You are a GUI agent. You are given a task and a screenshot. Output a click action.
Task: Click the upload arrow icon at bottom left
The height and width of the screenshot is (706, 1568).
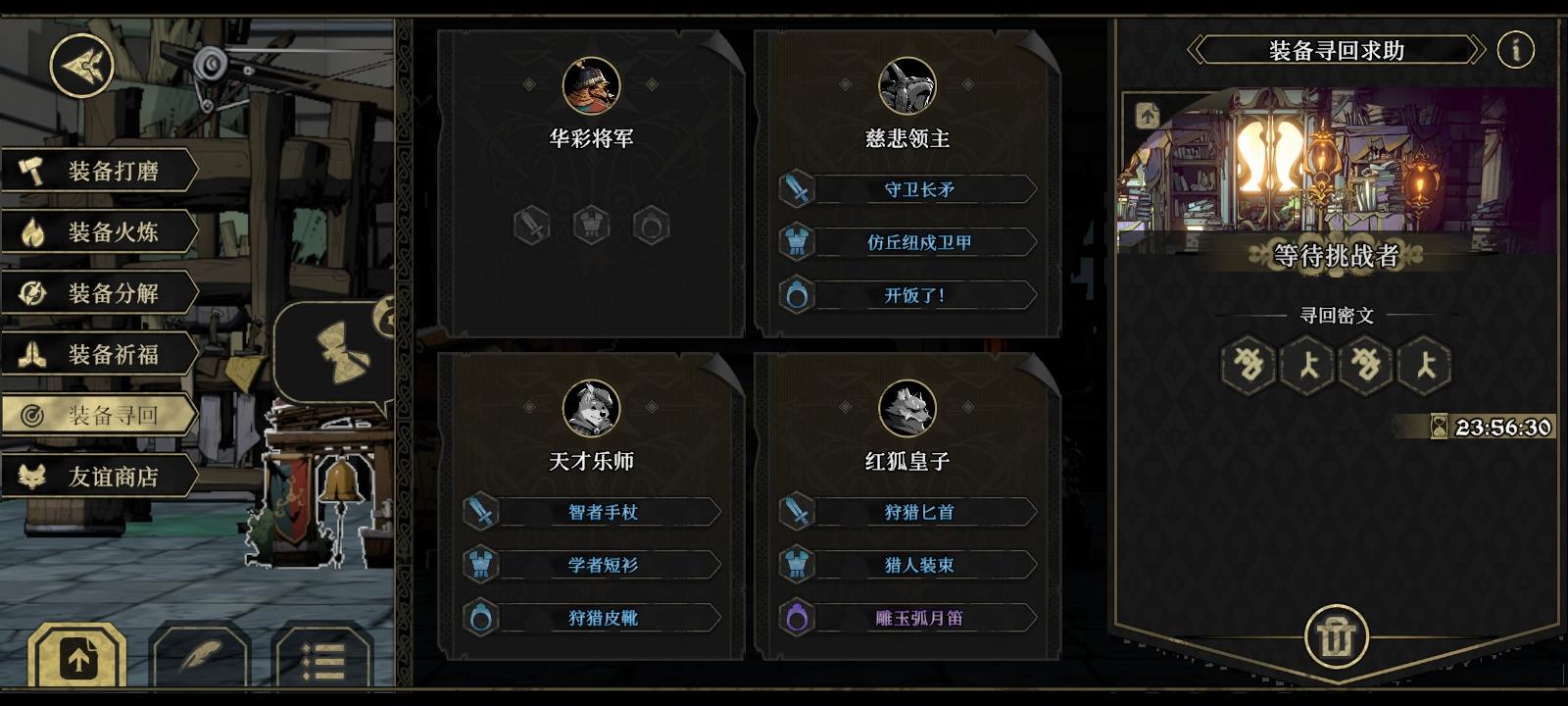(x=77, y=656)
